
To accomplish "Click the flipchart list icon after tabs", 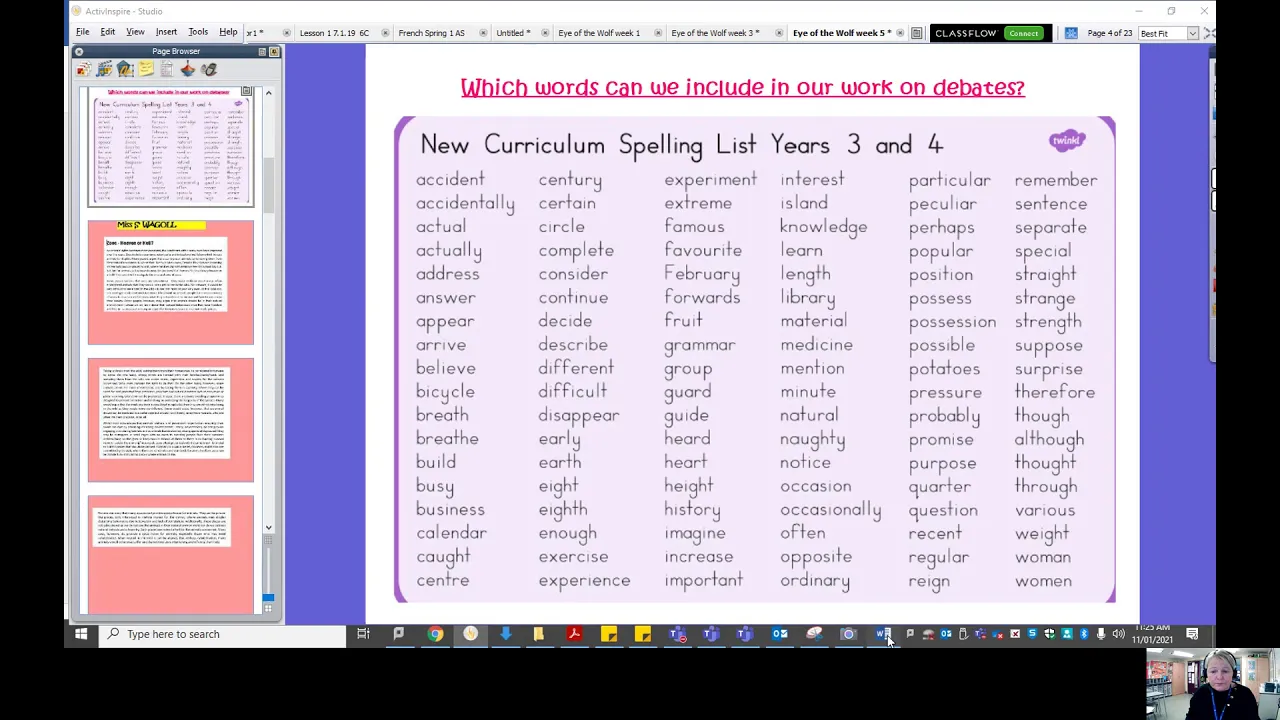I will 916,33.
